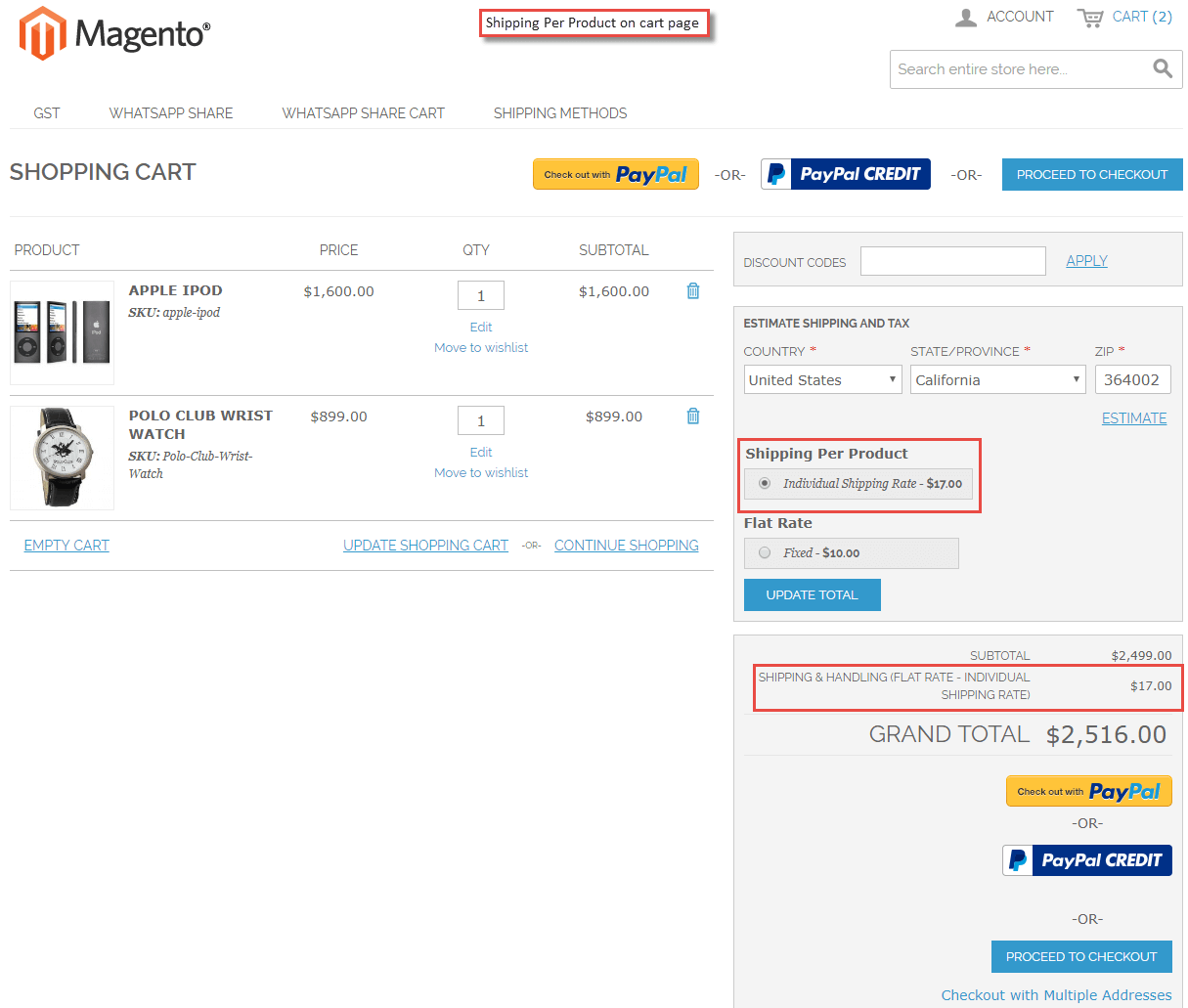Click the top PayPal Credit button
The width and height of the screenshot is (1188, 1008).
846,174
